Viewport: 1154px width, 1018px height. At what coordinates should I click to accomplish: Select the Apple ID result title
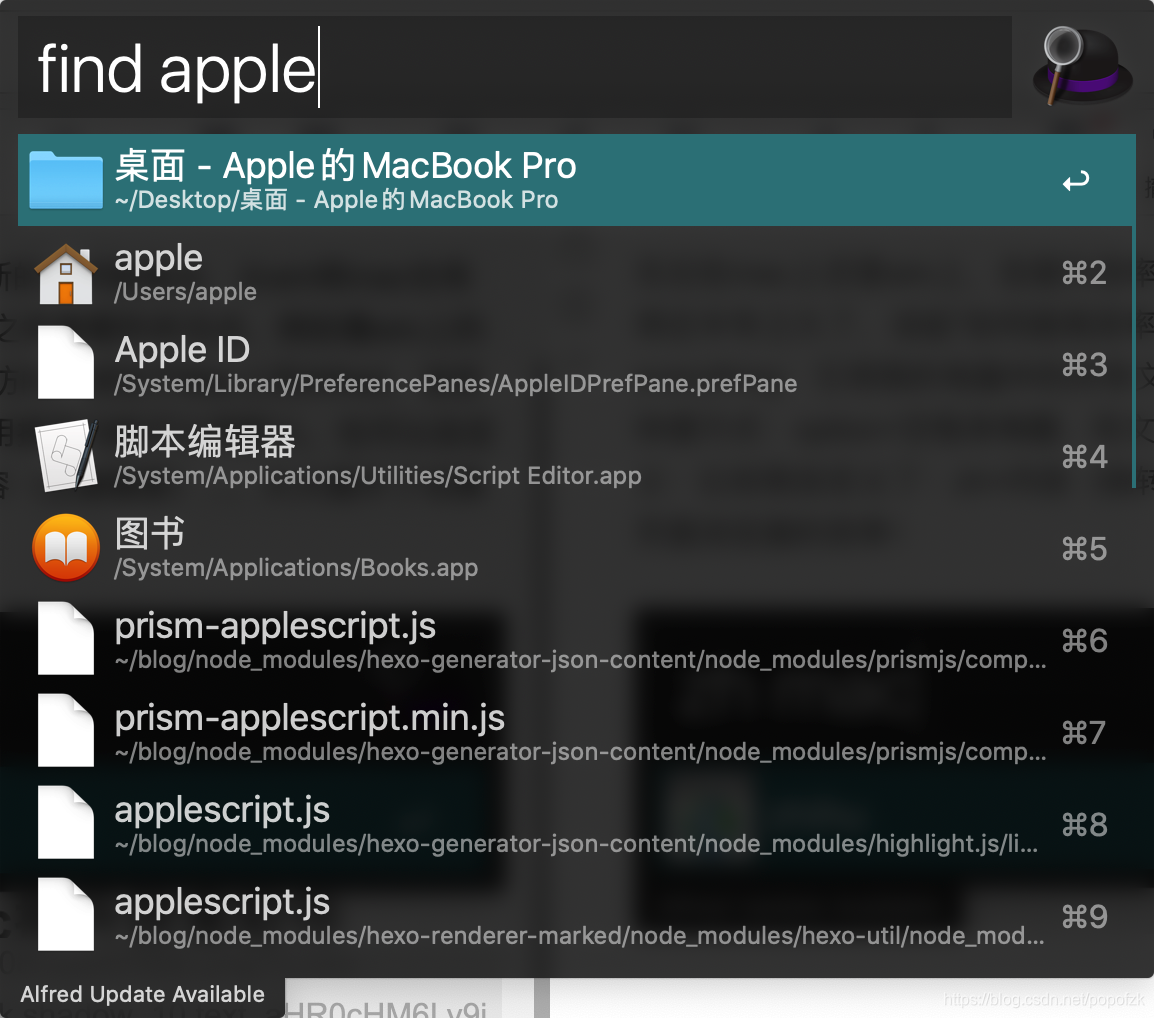[183, 350]
